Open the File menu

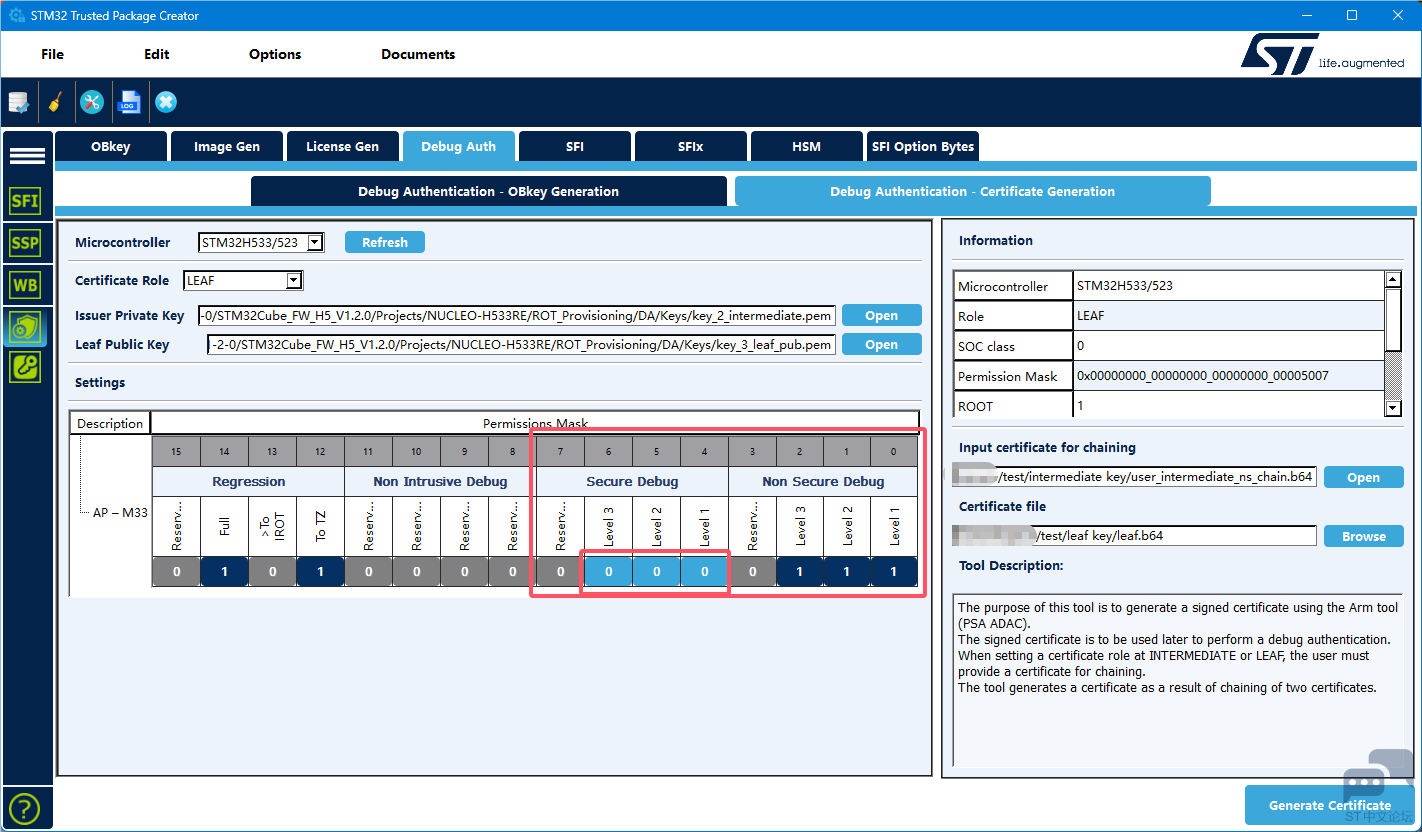pos(52,54)
